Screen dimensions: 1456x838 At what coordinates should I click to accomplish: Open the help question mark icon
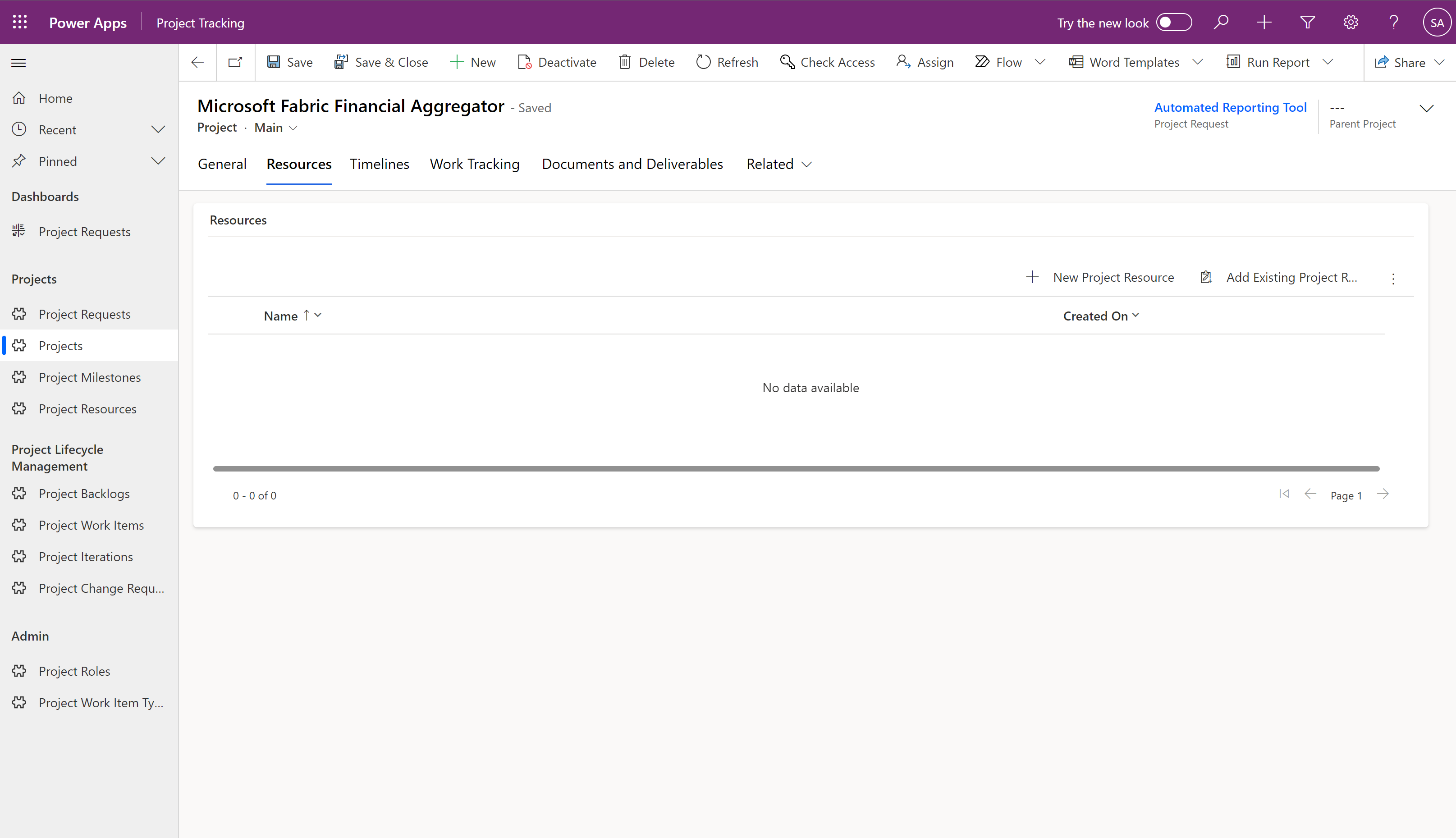(x=1394, y=23)
